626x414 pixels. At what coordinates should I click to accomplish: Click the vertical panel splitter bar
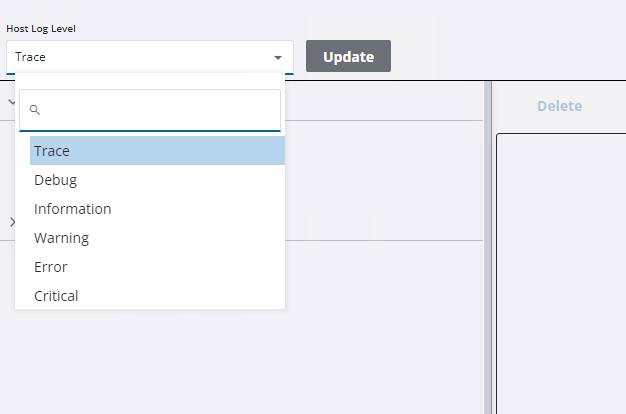[488, 250]
